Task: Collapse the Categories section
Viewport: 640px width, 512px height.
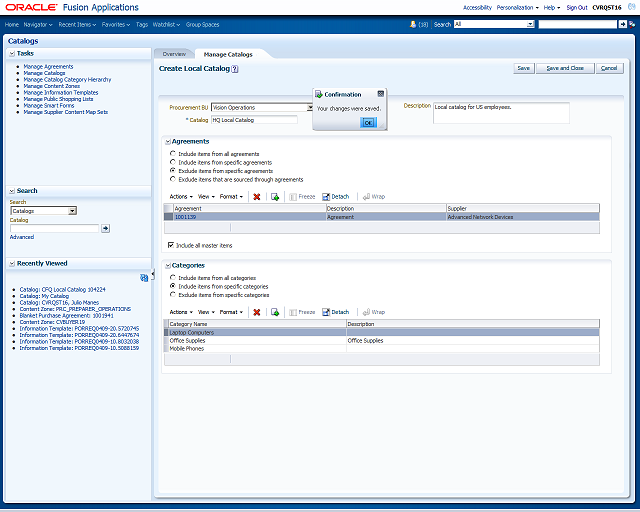Action: [x=168, y=266]
